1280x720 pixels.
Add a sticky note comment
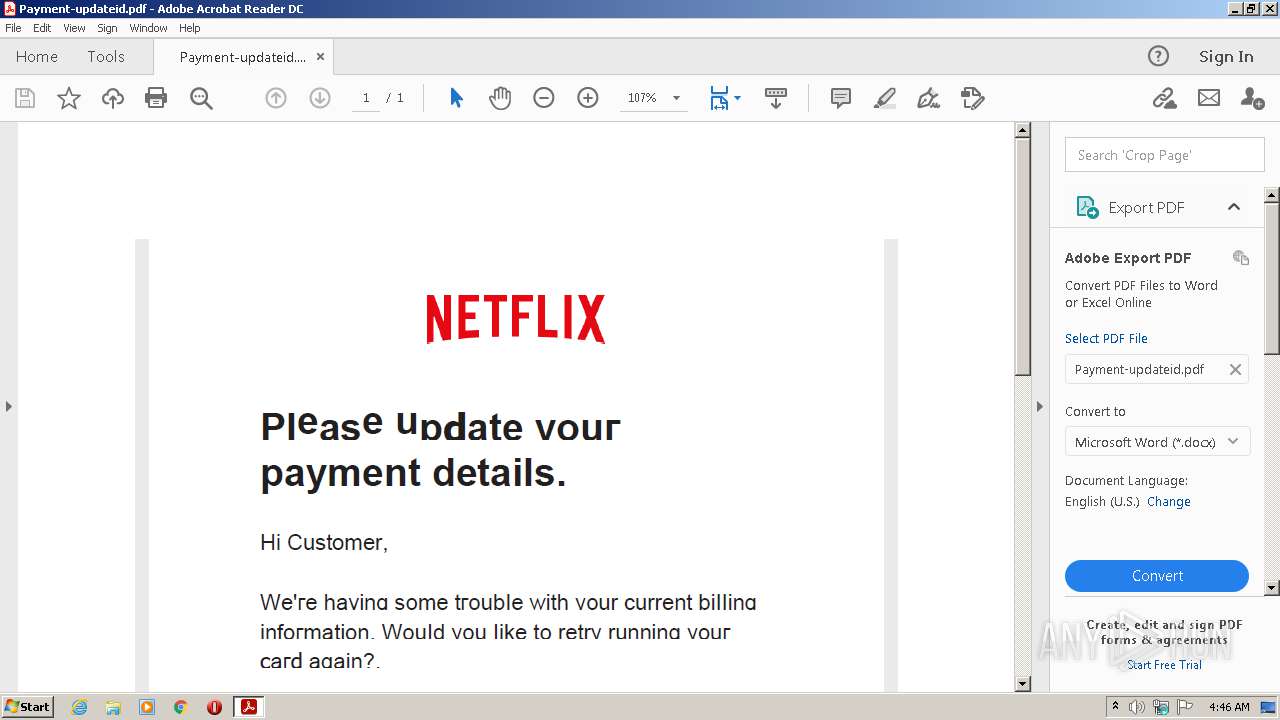click(x=841, y=98)
